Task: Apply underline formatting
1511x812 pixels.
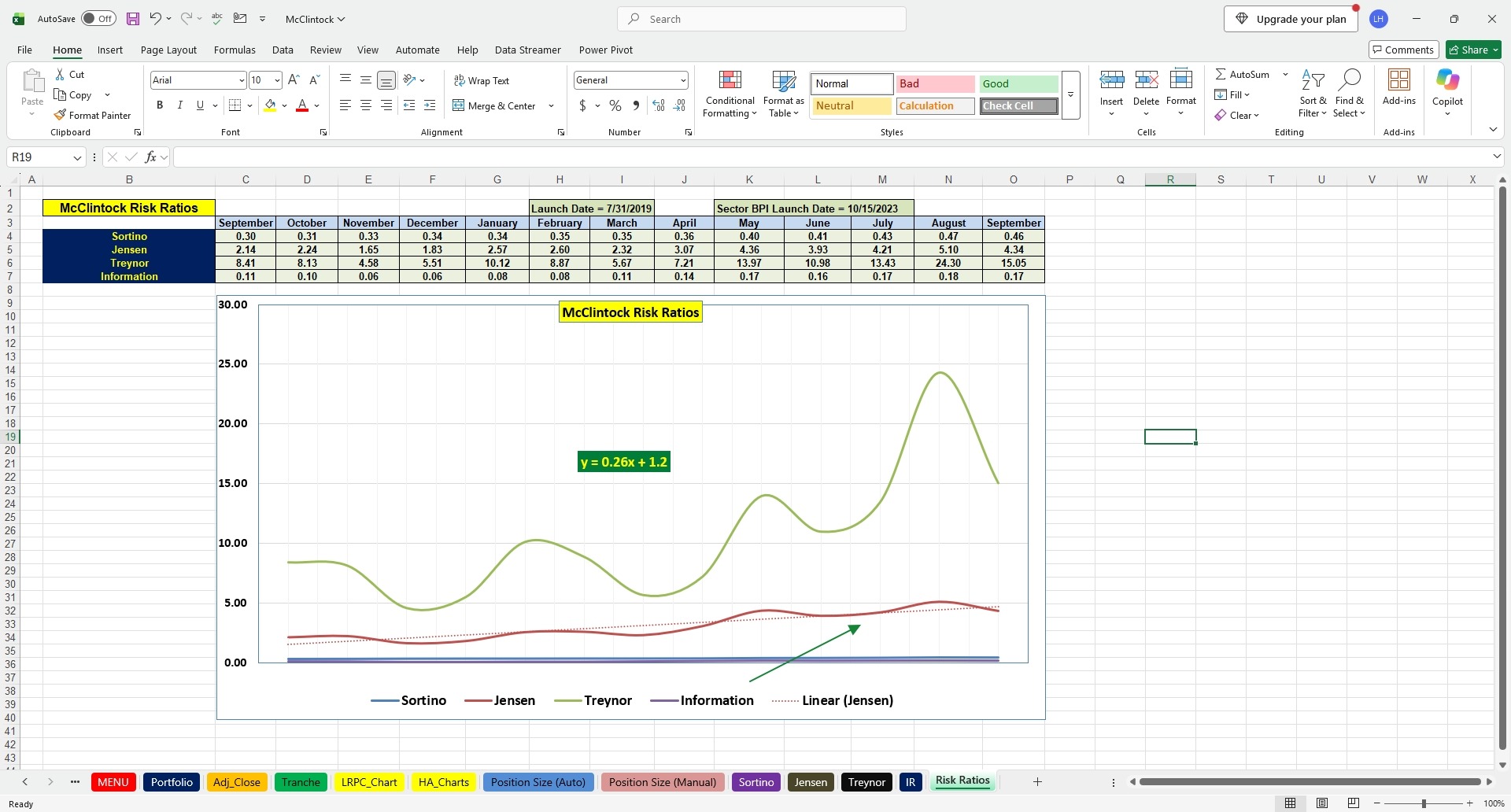Action: [200, 105]
